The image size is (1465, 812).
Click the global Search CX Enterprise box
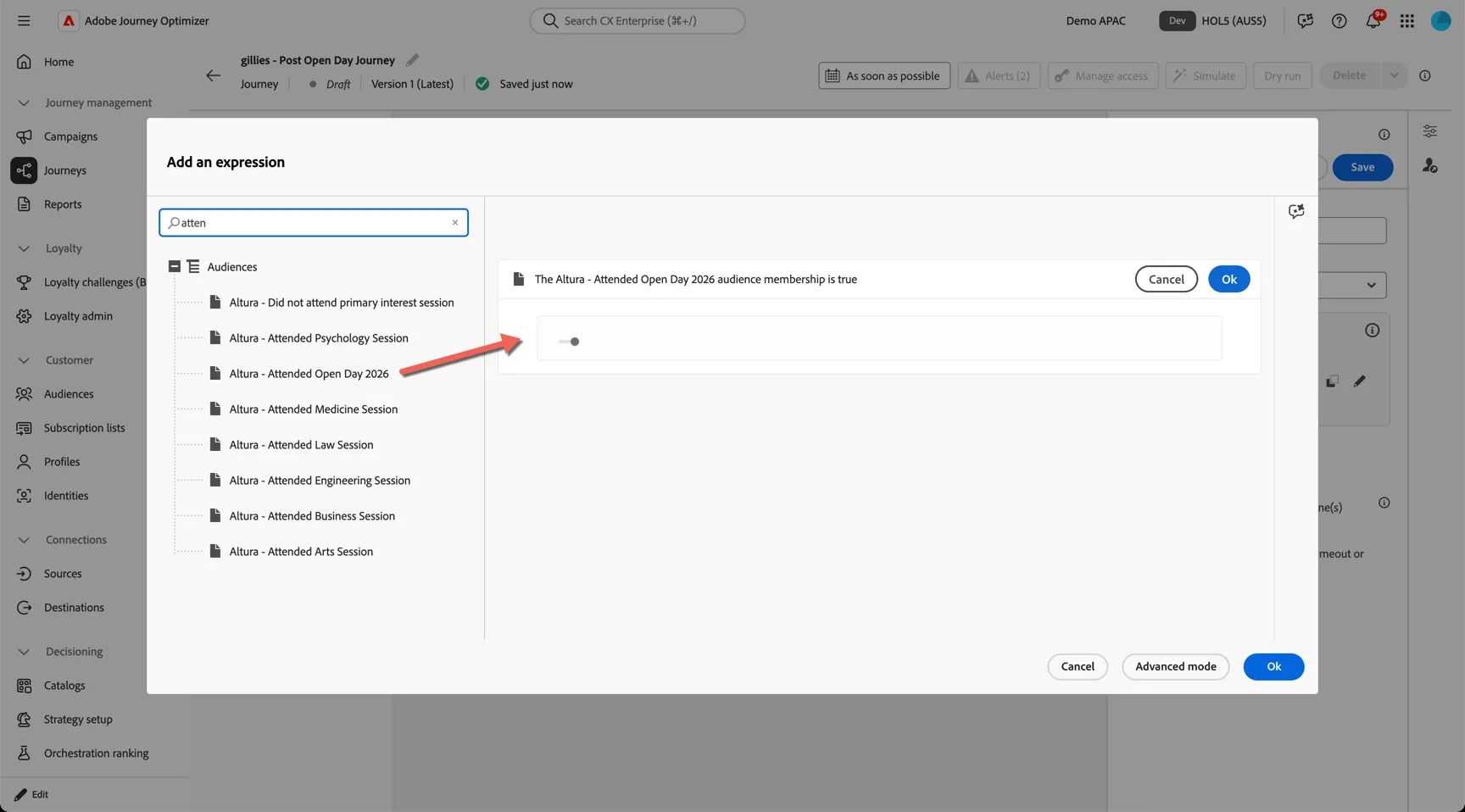[638, 20]
